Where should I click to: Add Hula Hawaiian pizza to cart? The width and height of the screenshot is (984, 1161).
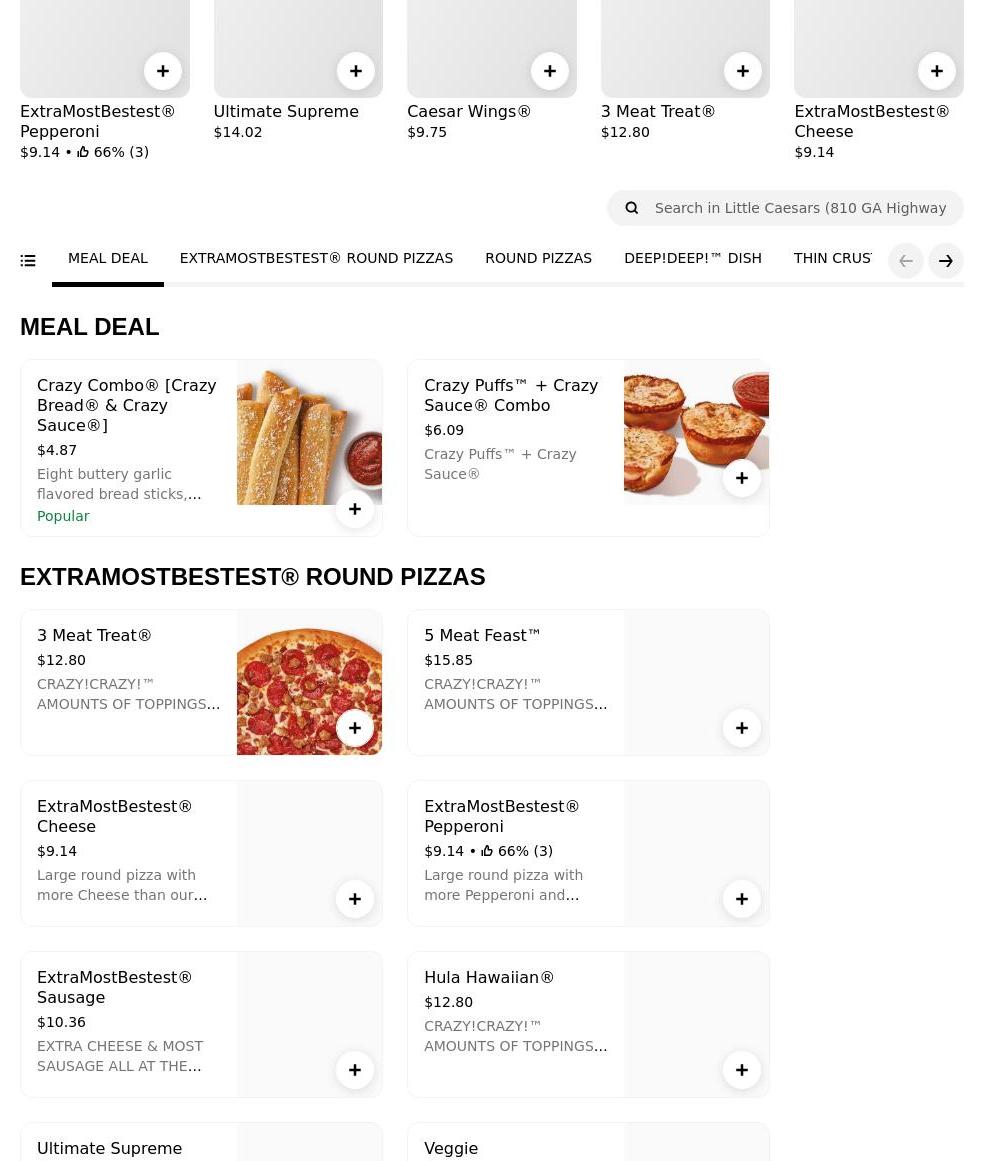742,1070
